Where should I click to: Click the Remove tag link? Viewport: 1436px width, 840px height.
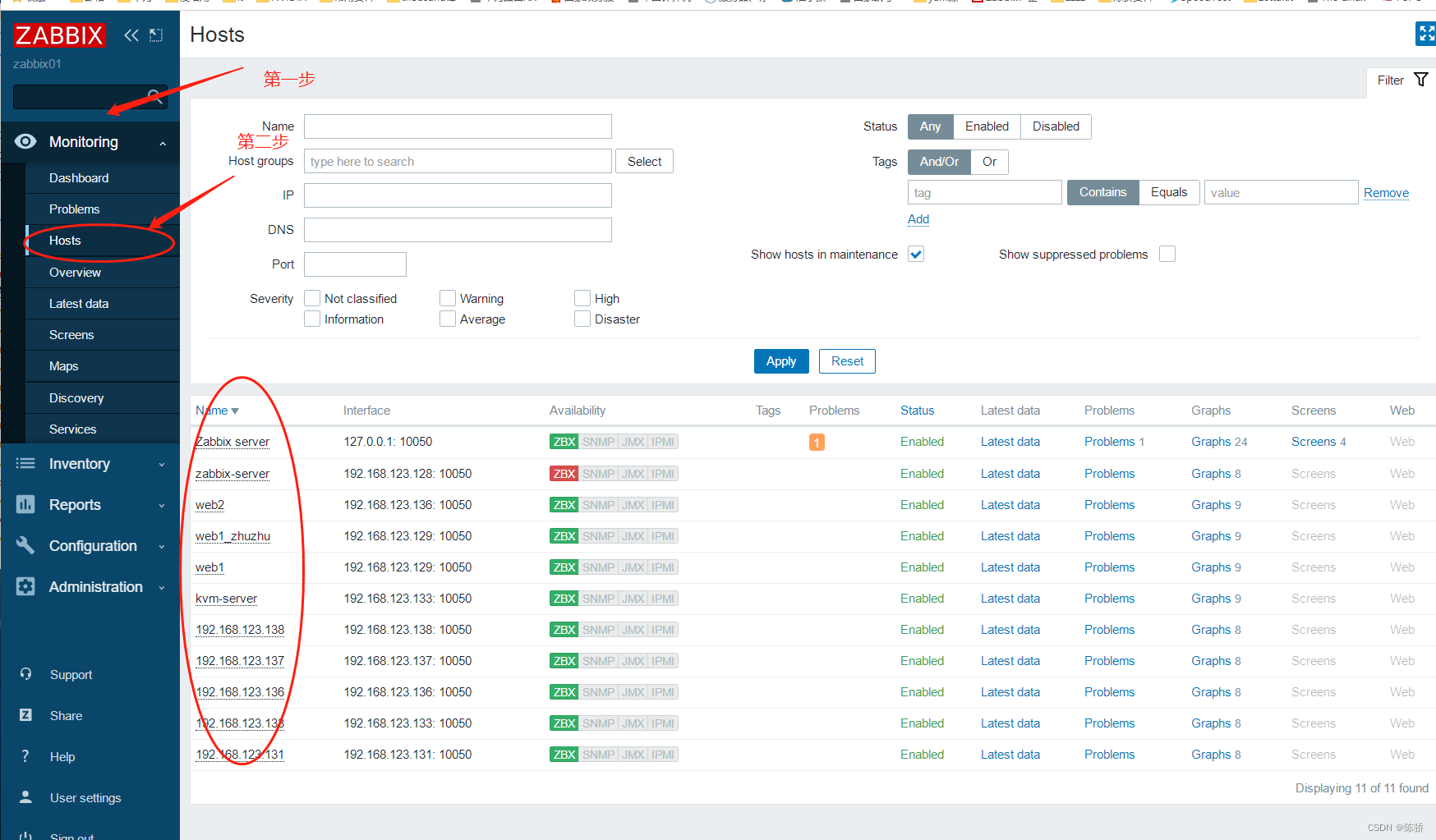point(1386,193)
